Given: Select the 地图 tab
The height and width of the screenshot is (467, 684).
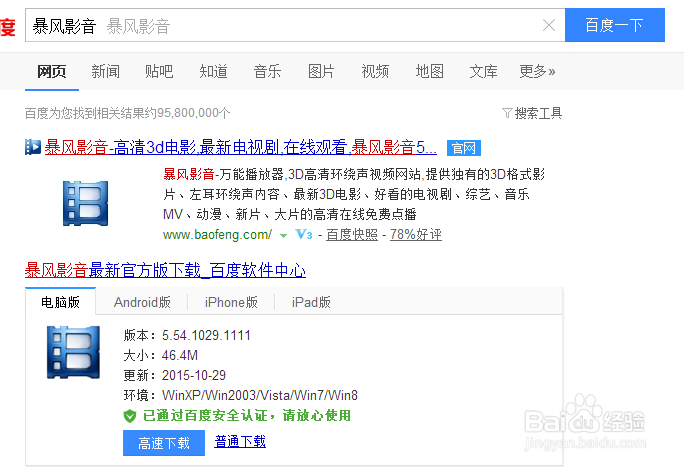Looking at the screenshot, I should pyautogui.click(x=429, y=71).
